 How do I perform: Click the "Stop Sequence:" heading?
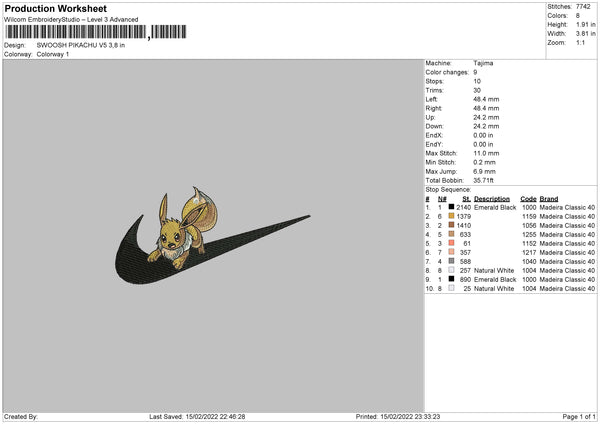pos(448,190)
